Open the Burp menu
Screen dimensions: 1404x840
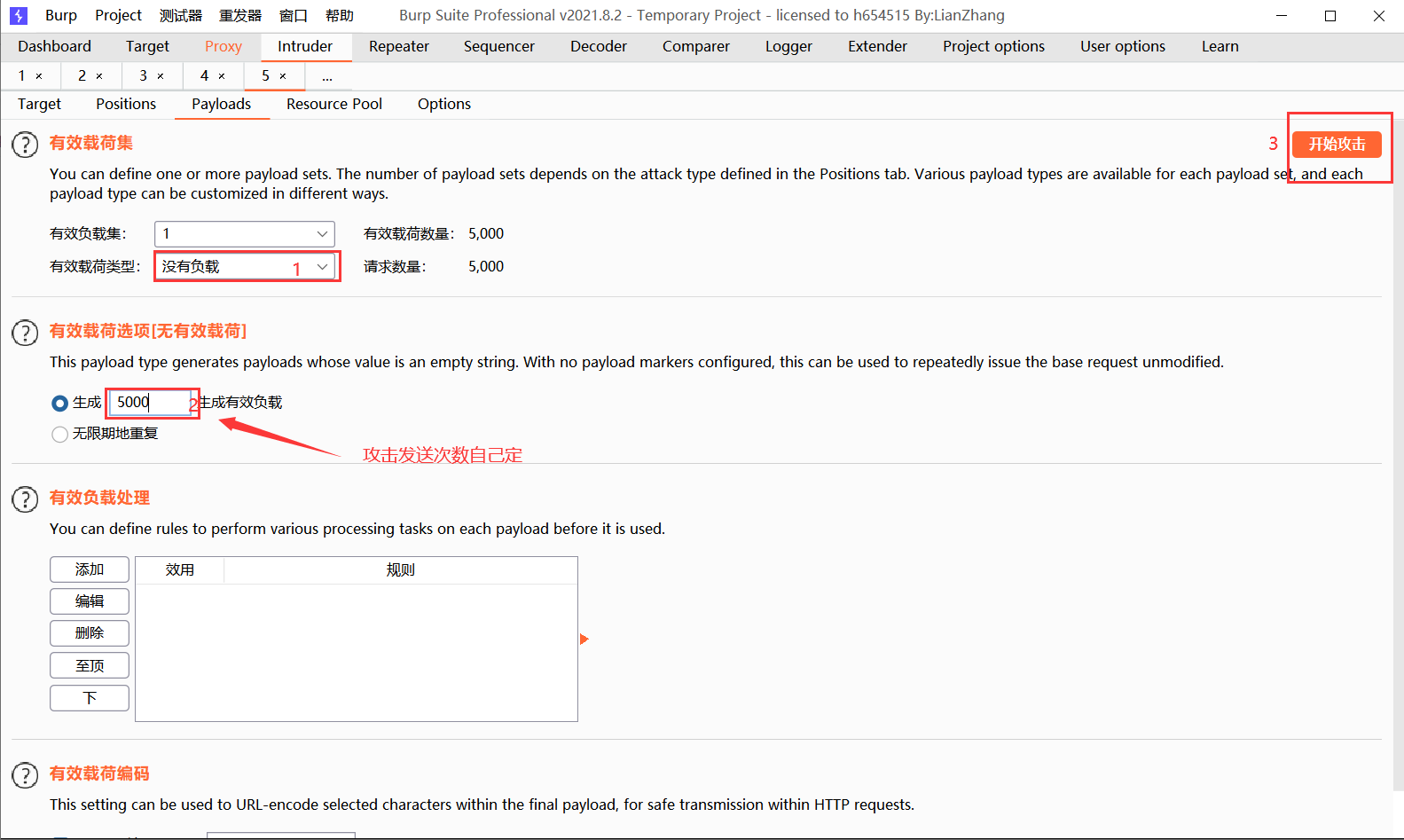[x=61, y=15]
